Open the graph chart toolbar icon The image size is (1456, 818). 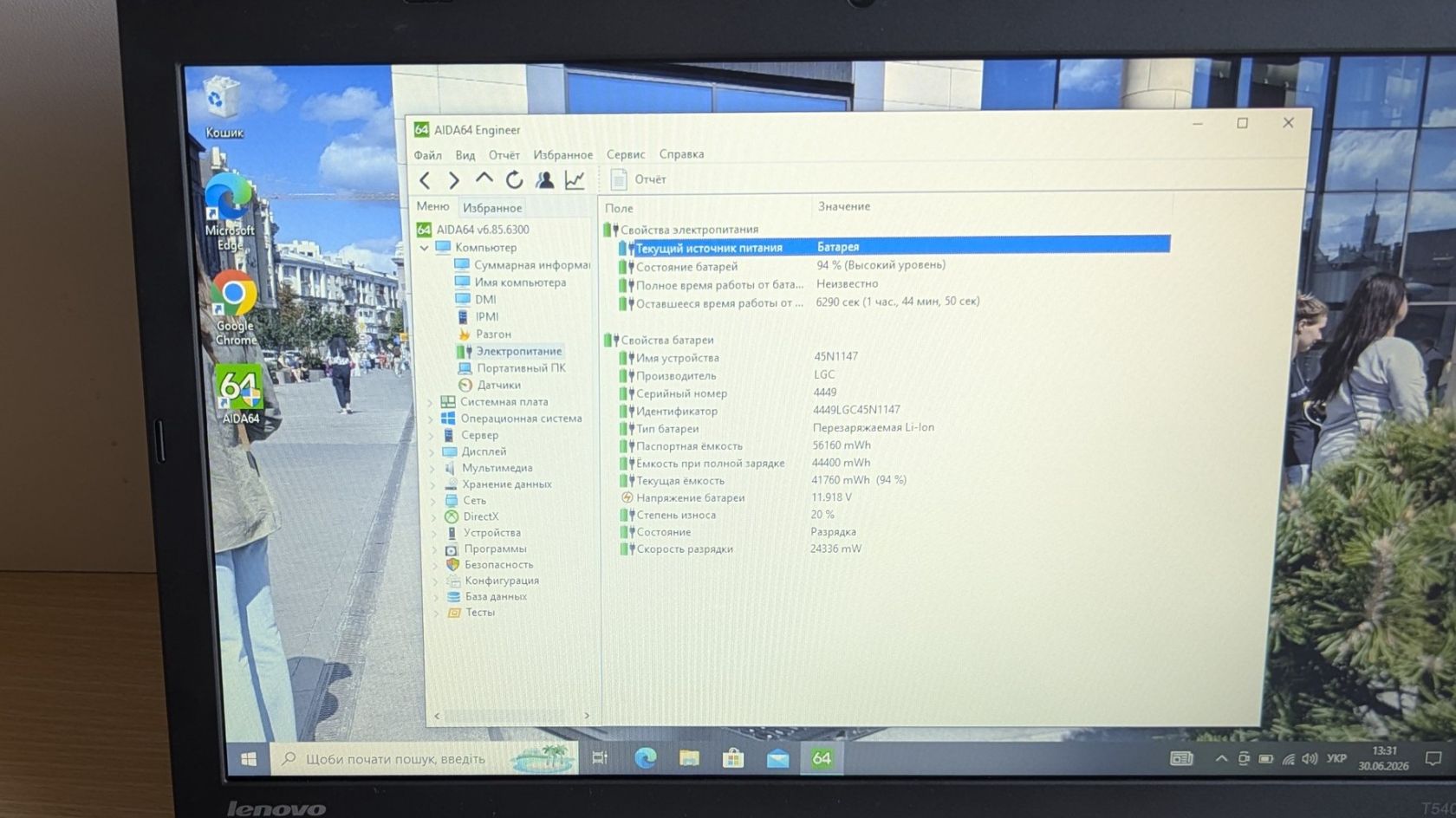point(575,179)
